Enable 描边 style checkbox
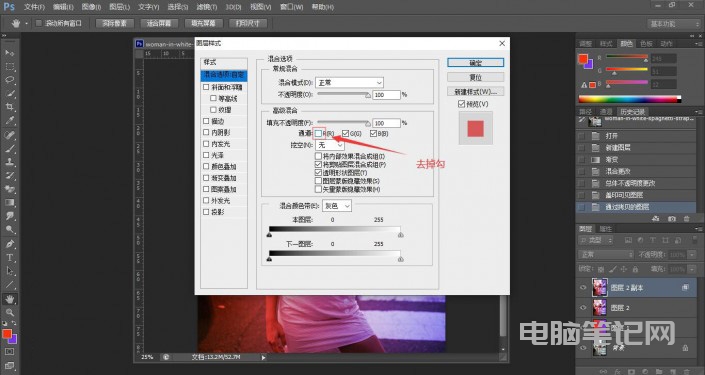The height and width of the screenshot is (375, 705). [206, 121]
